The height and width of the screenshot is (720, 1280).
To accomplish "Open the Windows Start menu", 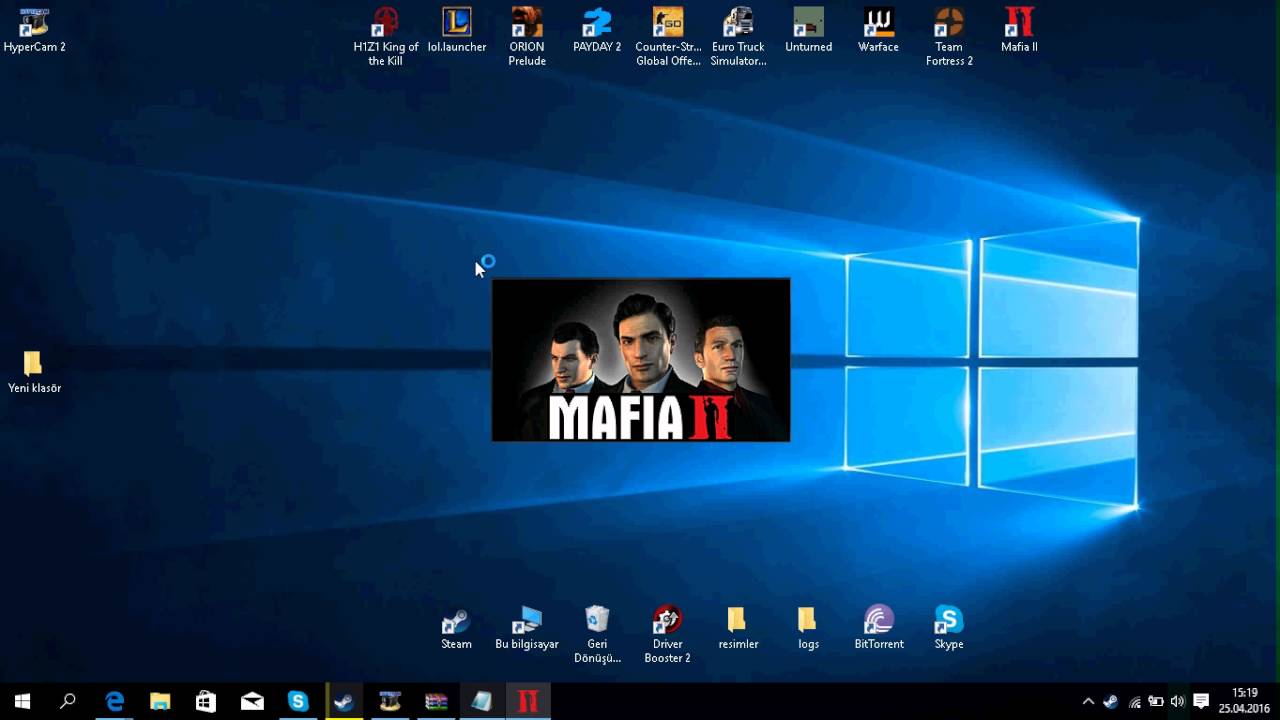I will (x=22, y=701).
